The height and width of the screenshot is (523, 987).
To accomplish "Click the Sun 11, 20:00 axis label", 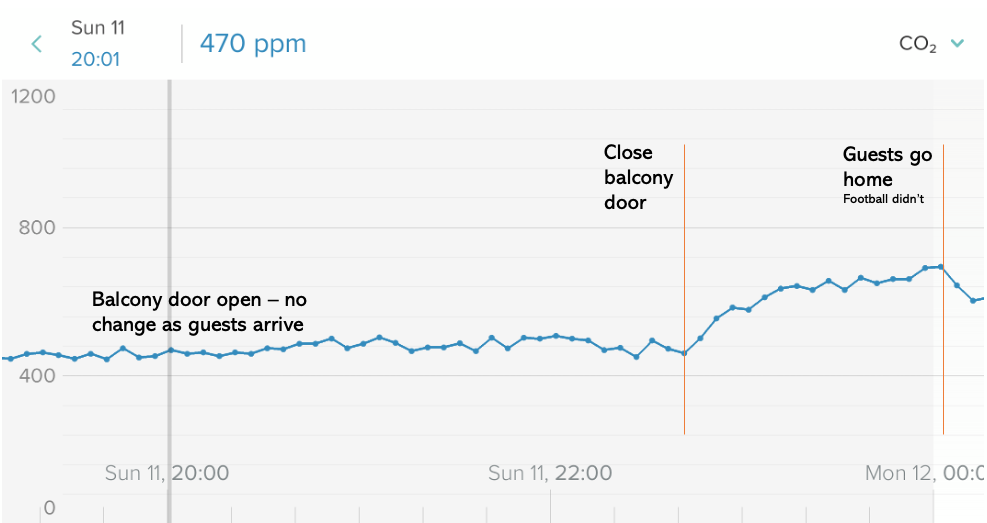I will 167,473.
